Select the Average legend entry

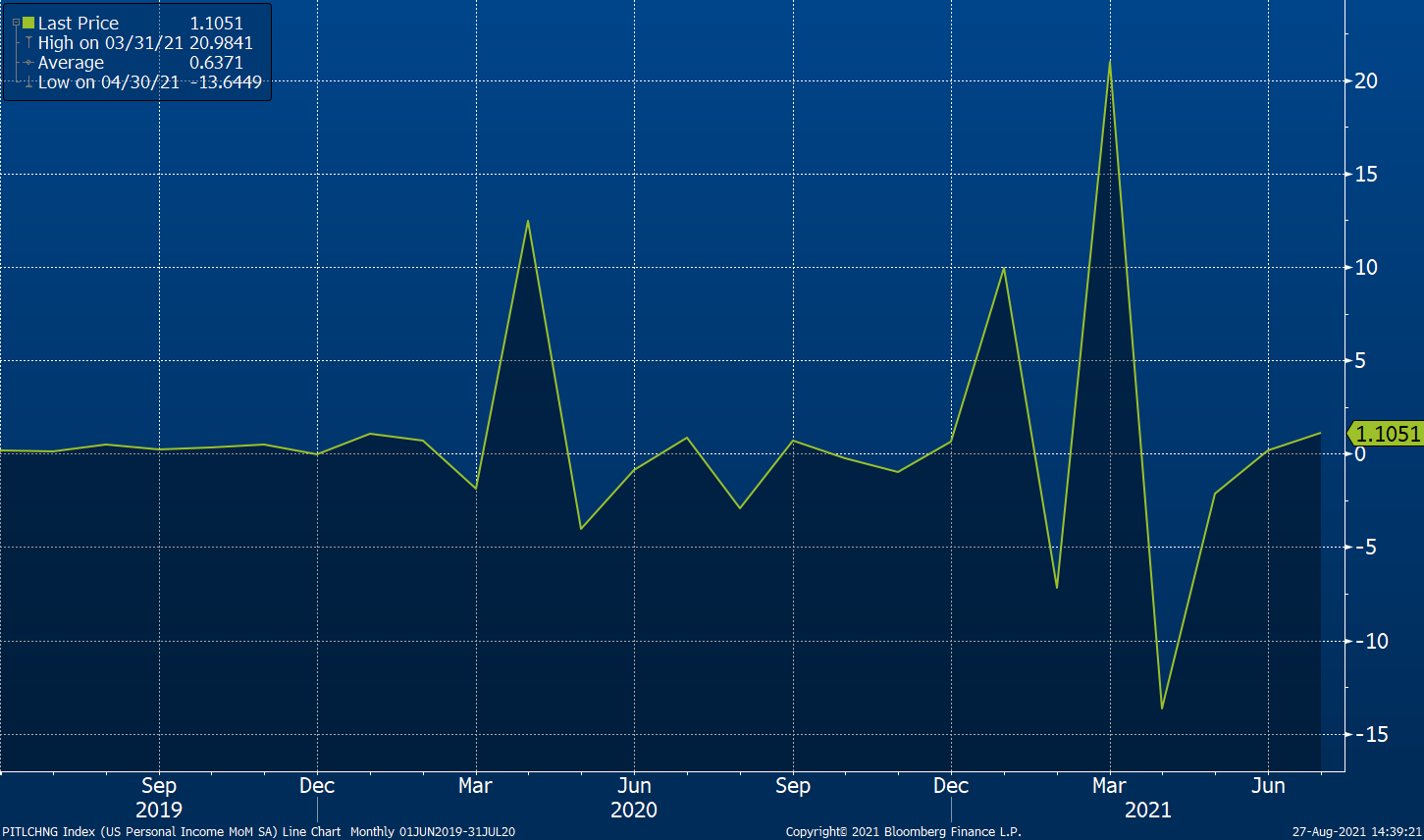tap(71, 63)
